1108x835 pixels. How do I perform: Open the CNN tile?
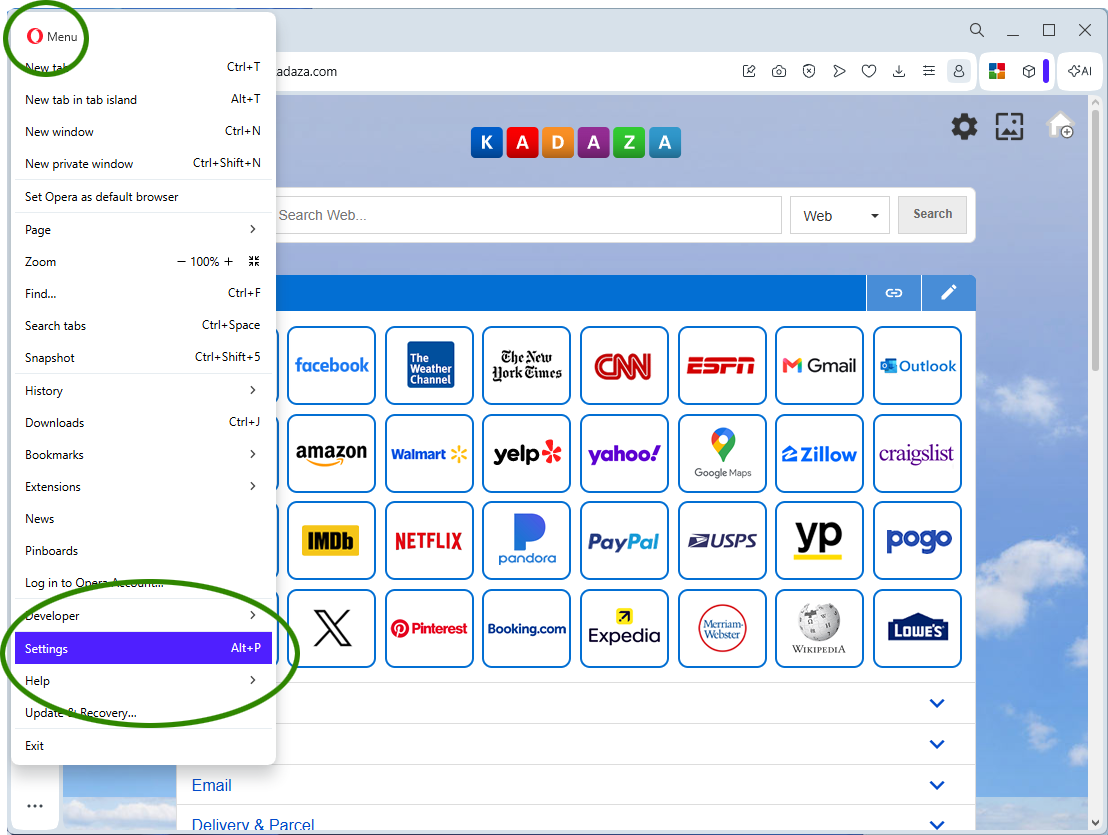[624, 365]
